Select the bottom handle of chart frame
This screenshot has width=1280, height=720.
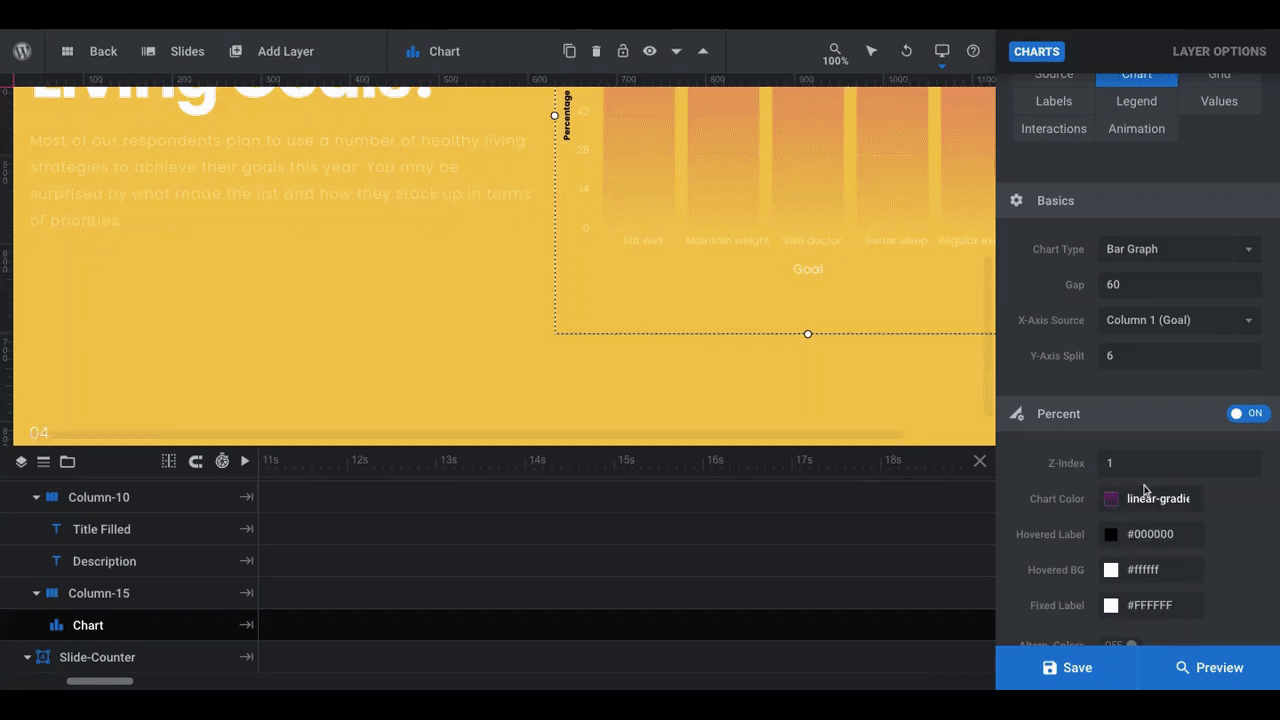tap(808, 334)
